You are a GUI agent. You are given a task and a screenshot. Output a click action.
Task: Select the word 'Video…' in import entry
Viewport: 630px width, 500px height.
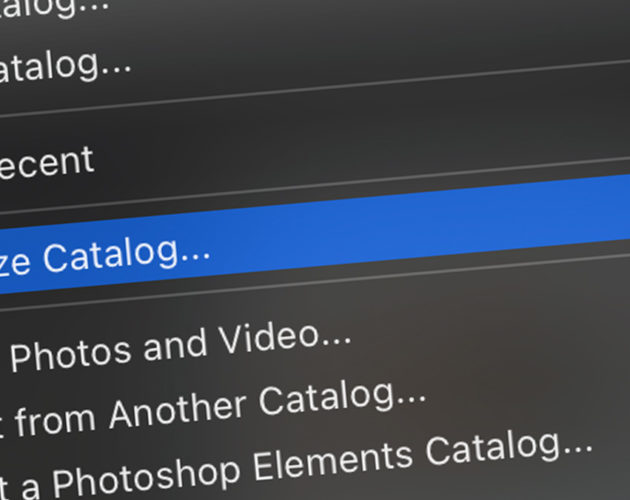click(x=286, y=338)
